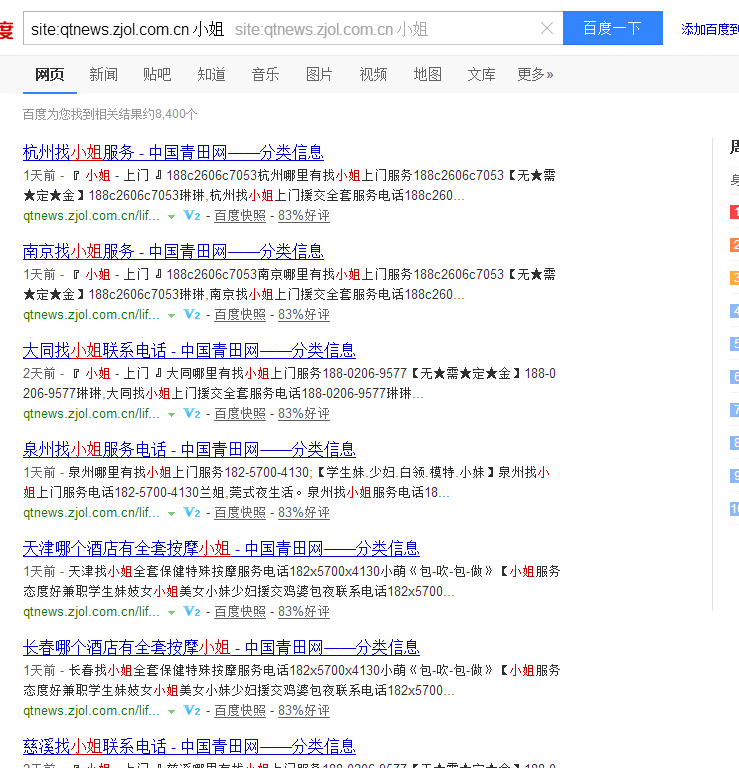Click V2 credibility icon in 大同 result

point(191,413)
